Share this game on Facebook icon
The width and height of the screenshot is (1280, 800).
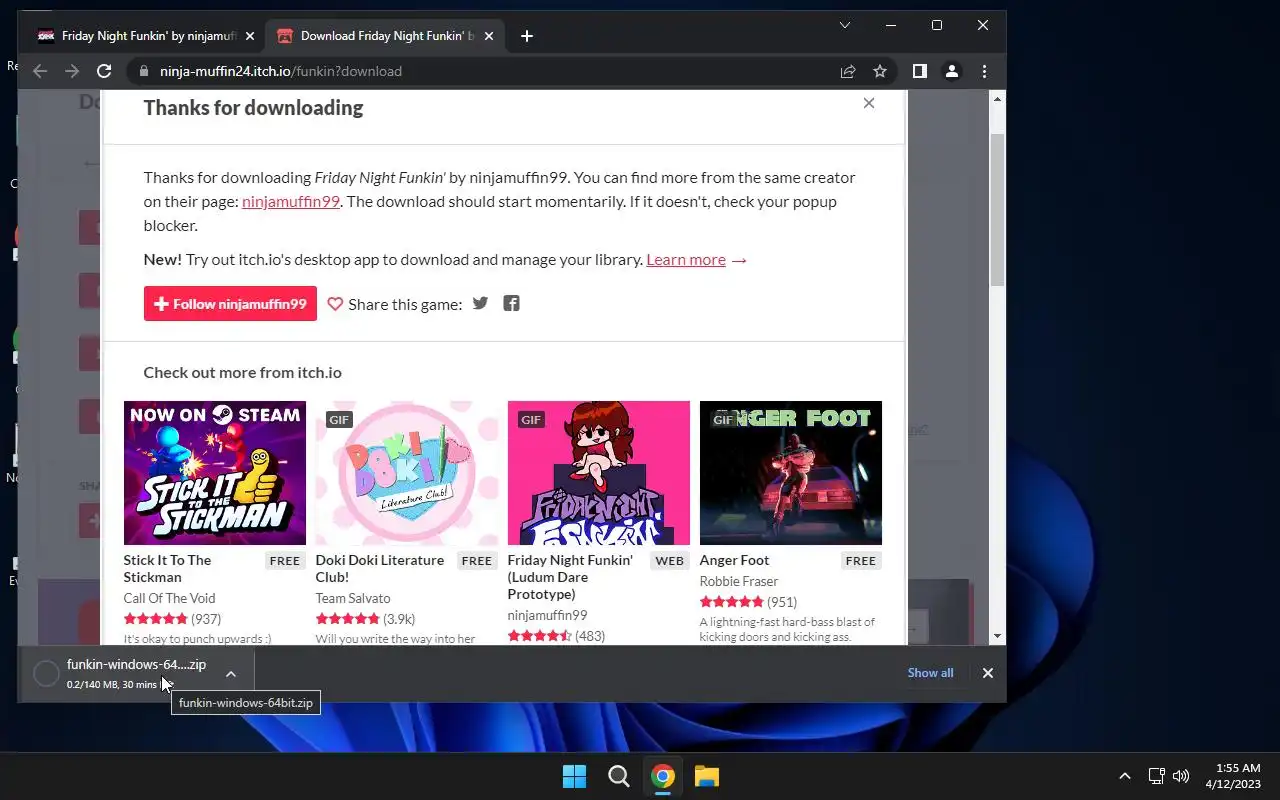click(511, 303)
